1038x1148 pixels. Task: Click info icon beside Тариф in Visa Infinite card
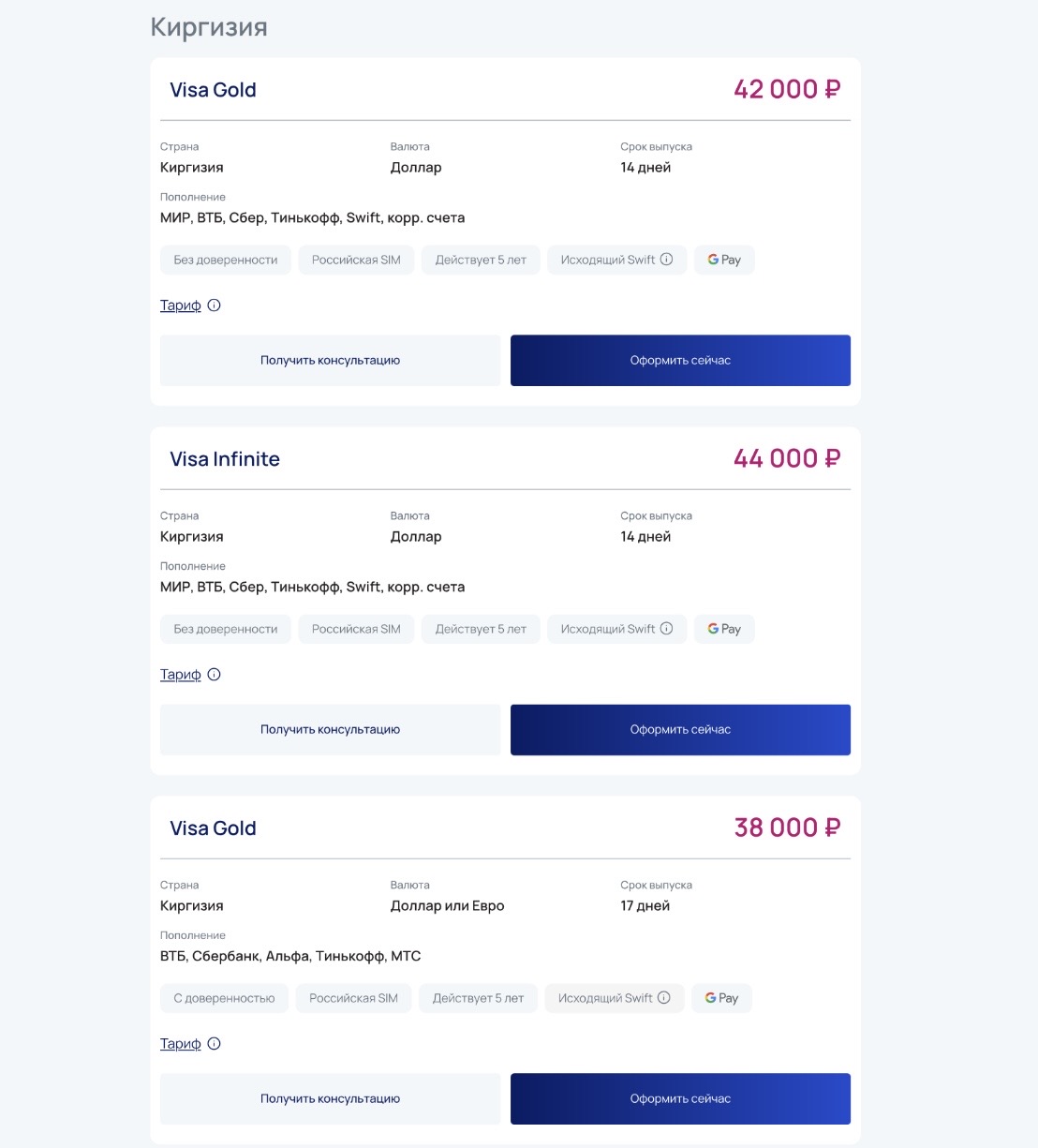point(214,675)
